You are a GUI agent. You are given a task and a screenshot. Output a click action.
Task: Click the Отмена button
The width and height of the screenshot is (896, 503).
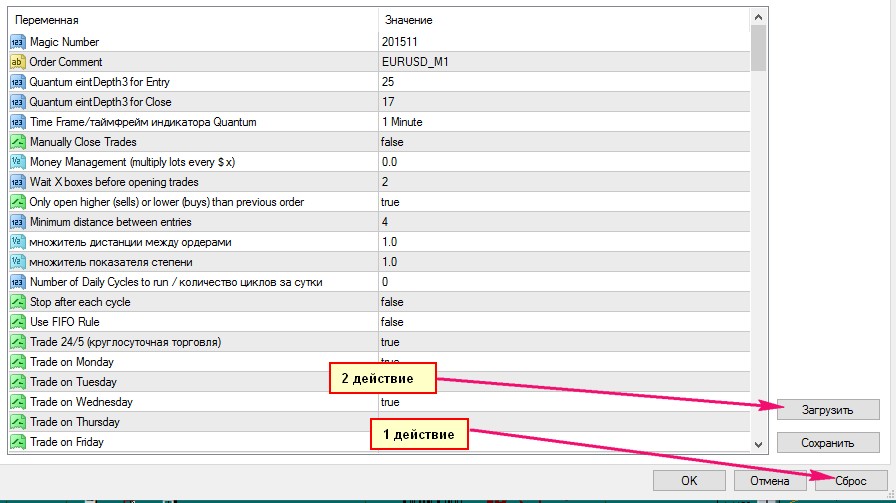click(770, 481)
